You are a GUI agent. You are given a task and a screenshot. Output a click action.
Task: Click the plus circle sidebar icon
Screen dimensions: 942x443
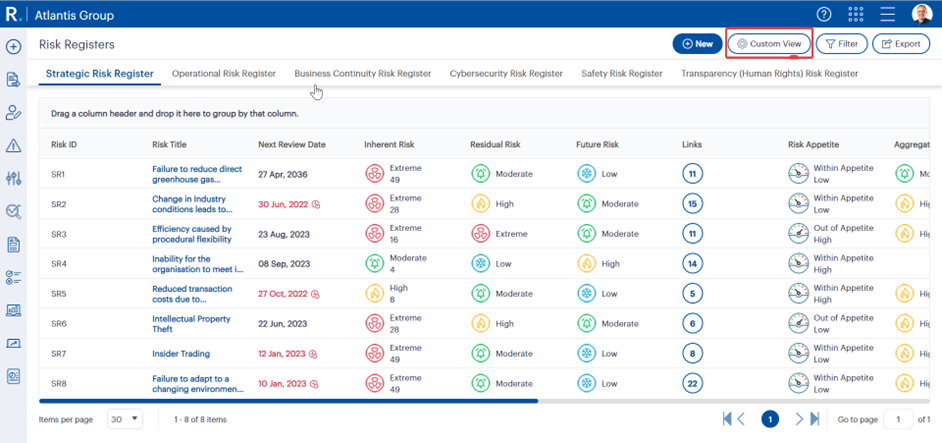(13, 47)
